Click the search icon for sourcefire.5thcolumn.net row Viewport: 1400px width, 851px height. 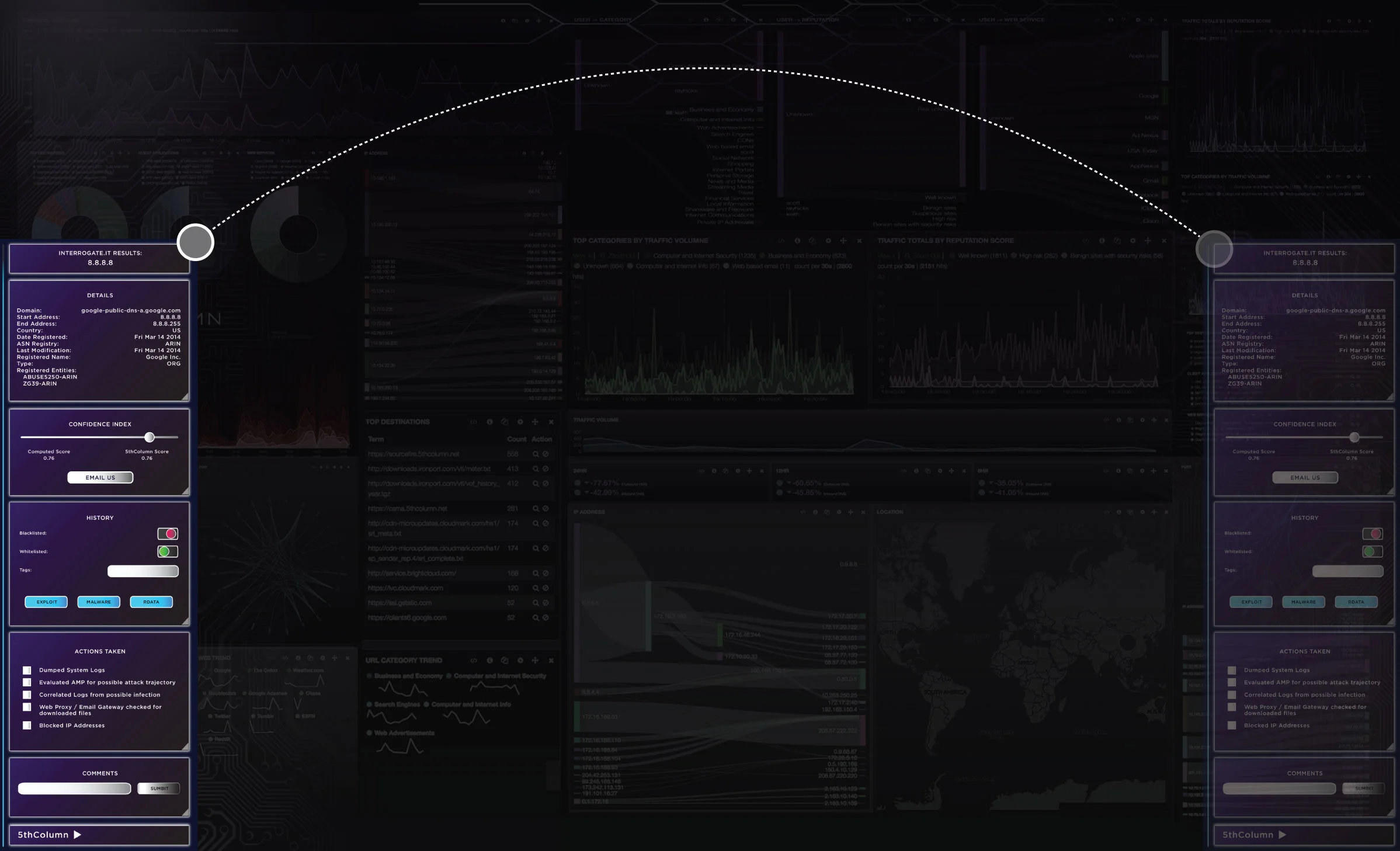tap(535, 454)
